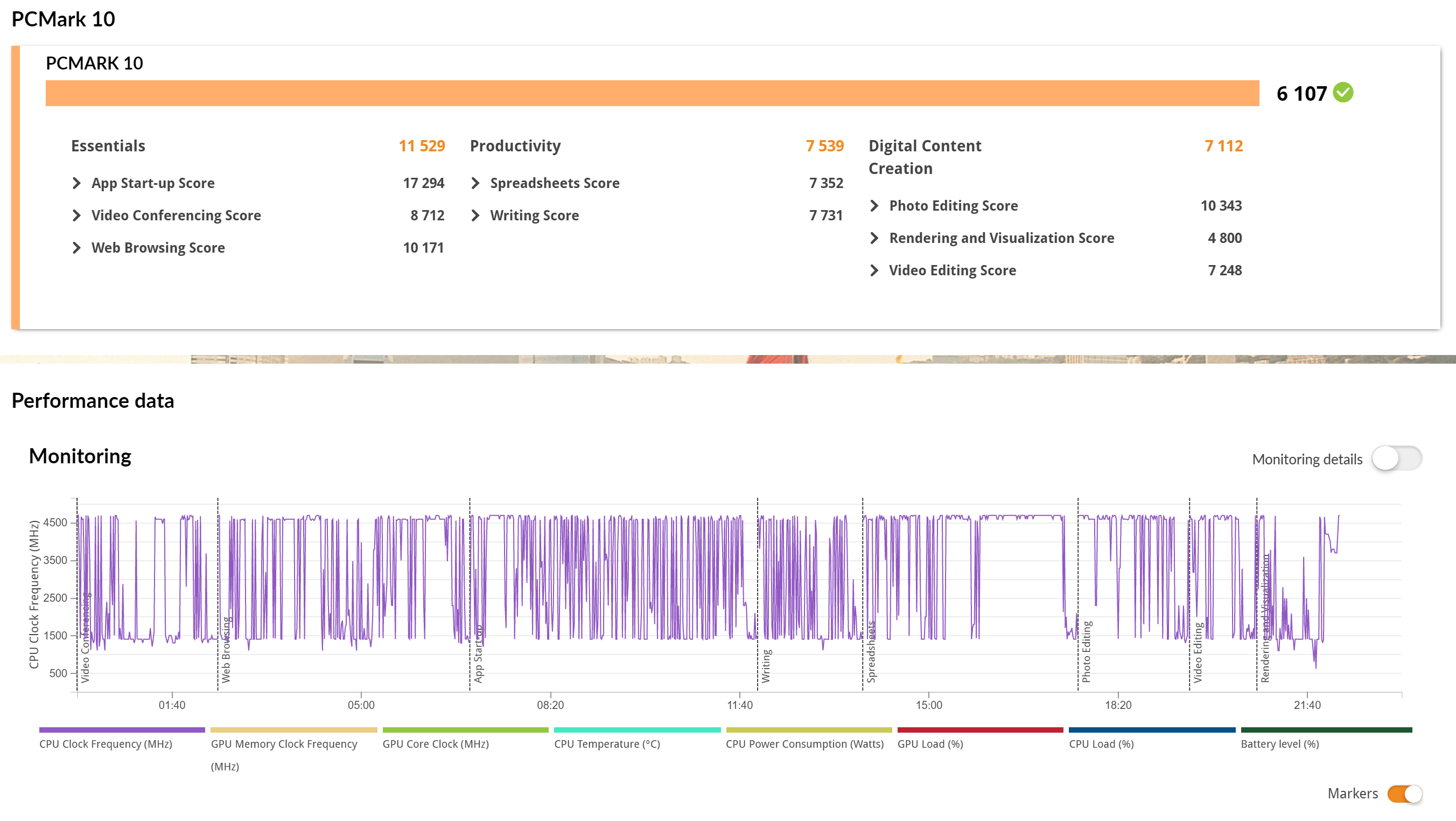Expand the App Start-up Score row

coord(258,183)
